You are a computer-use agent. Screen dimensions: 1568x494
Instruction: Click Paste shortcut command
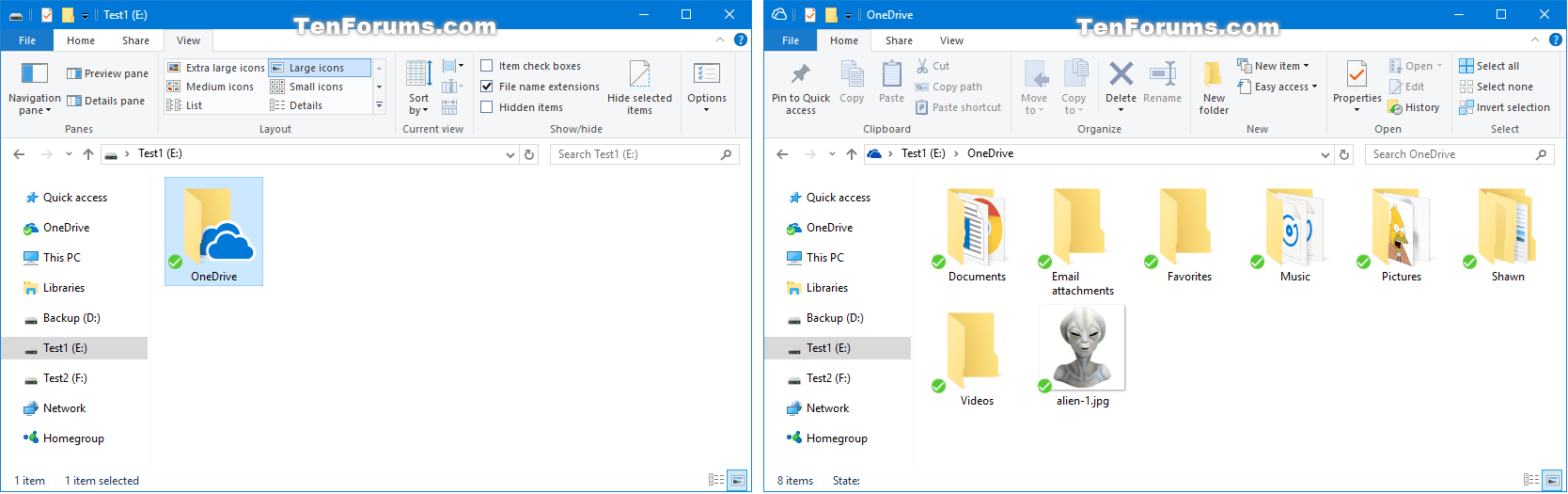pyautogui.click(x=958, y=107)
